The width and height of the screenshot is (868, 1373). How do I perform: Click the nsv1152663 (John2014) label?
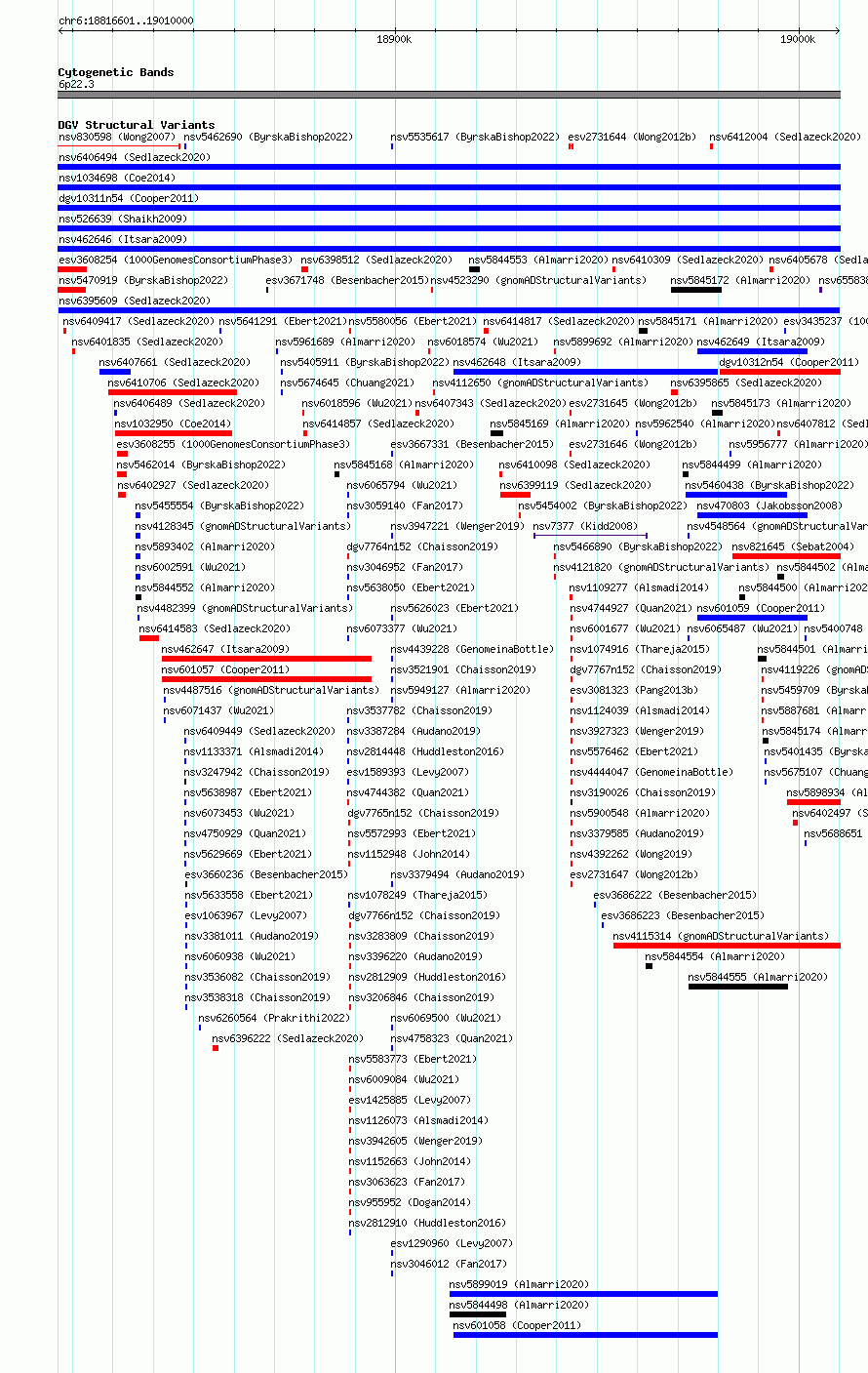point(410,1161)
